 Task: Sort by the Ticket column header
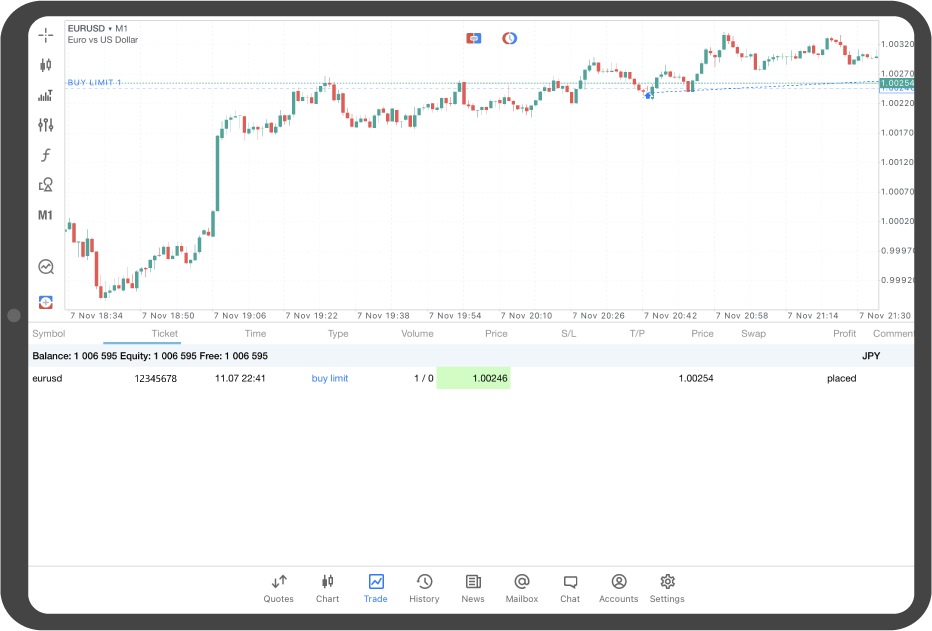(165, 334)
